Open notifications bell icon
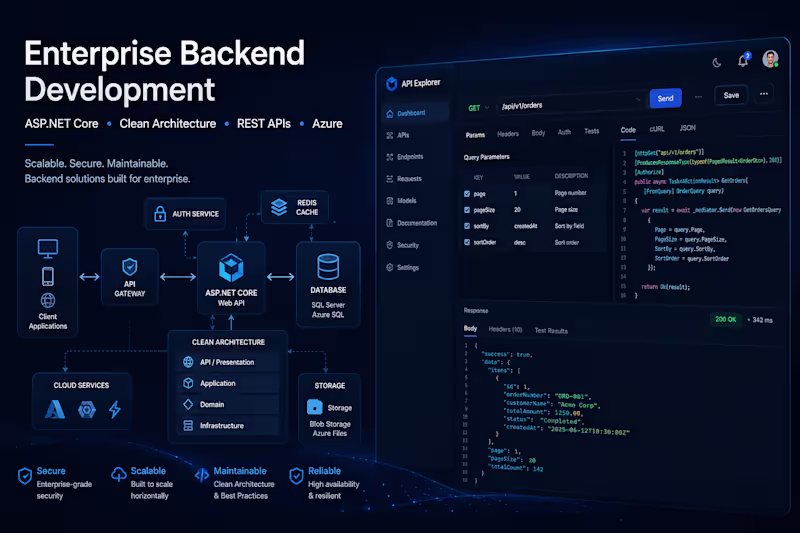 tap(743, 61)
